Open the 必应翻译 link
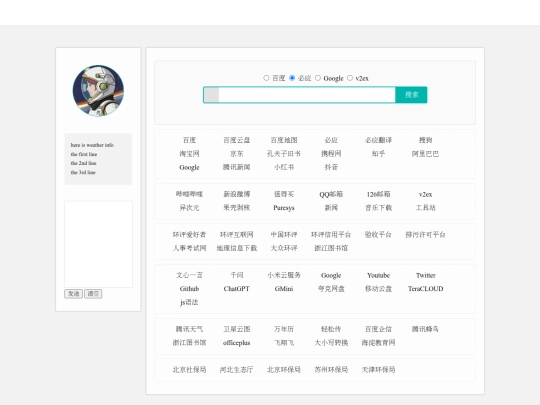Viewport: 540px width, 405px height. pos(378,140)
